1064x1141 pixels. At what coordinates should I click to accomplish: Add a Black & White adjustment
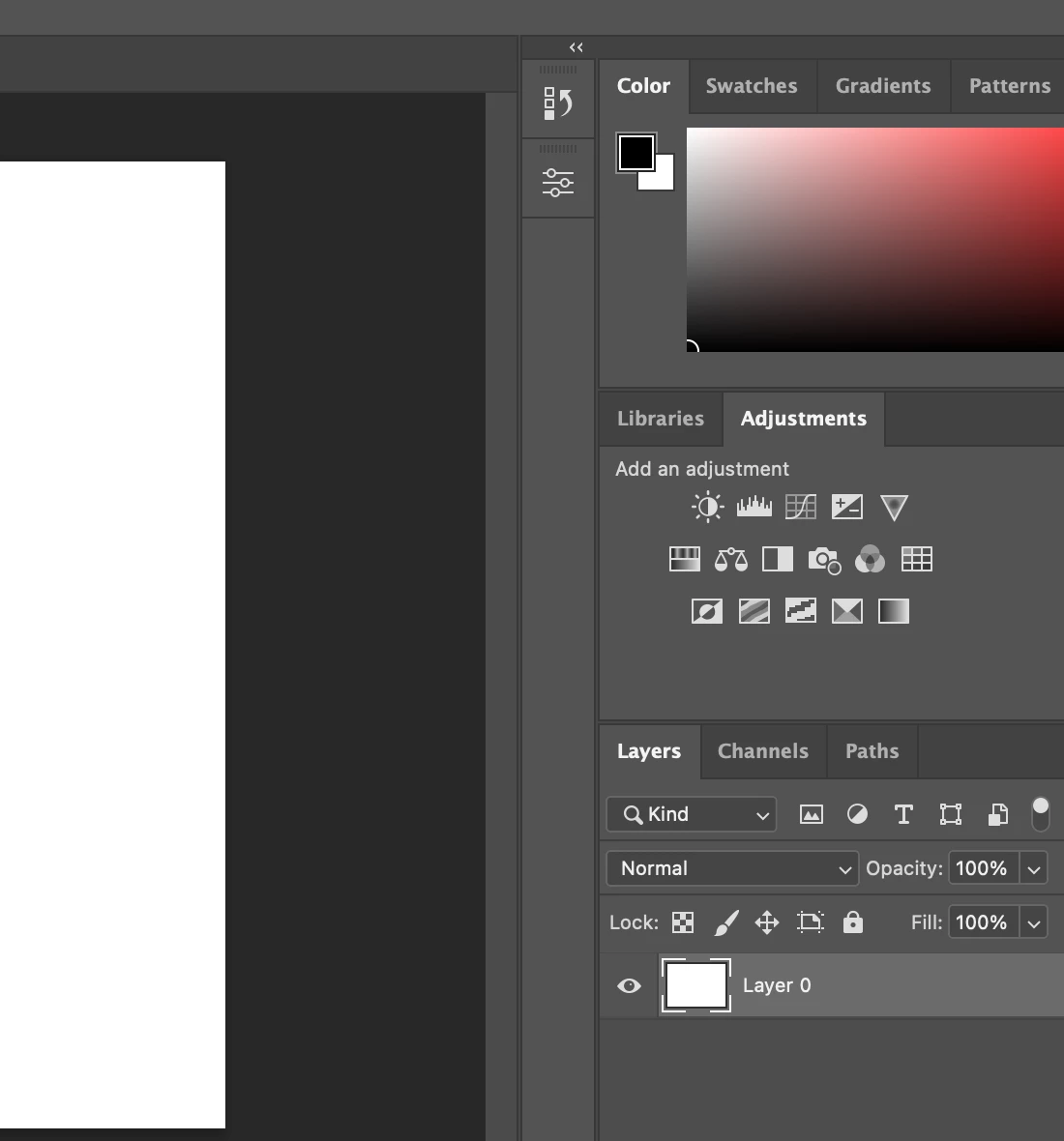778,559
